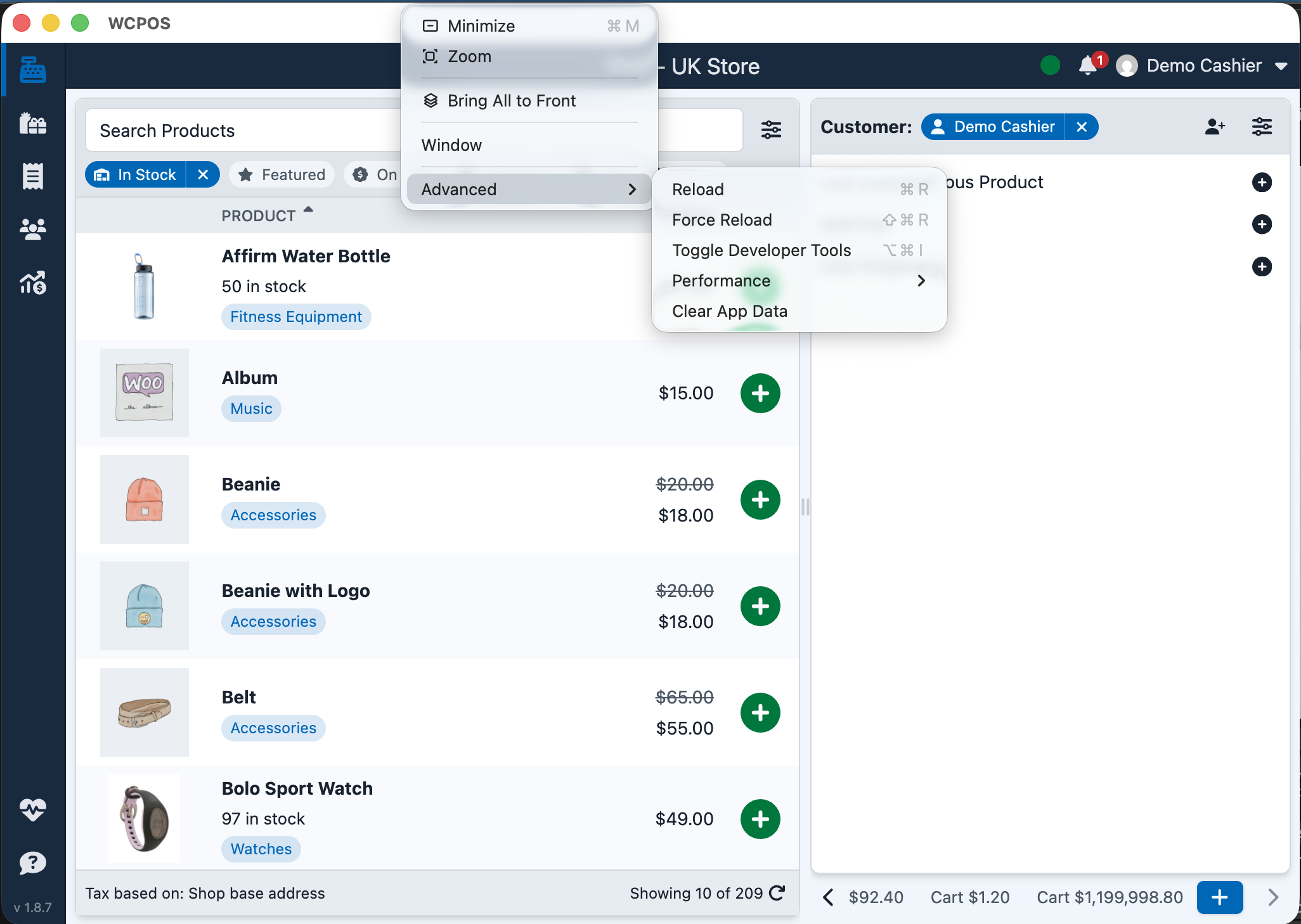The width and height of the screenshot is (1301, 924).
Task: Click the Beanie with Logo product name
Action: 295,591
